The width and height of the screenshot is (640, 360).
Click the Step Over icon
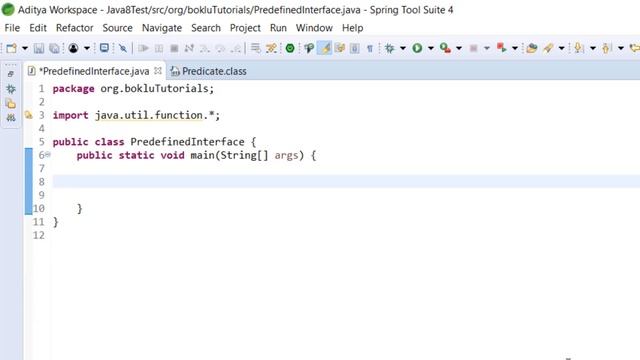220,48
